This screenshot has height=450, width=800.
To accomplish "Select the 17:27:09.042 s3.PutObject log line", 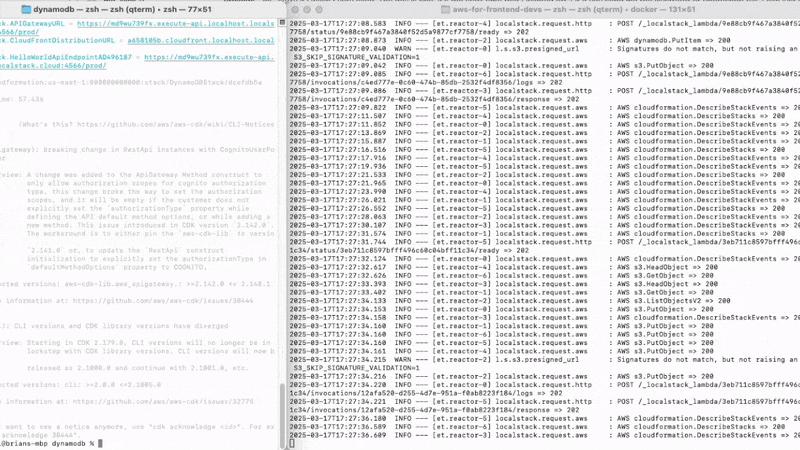I will point(502,66).
